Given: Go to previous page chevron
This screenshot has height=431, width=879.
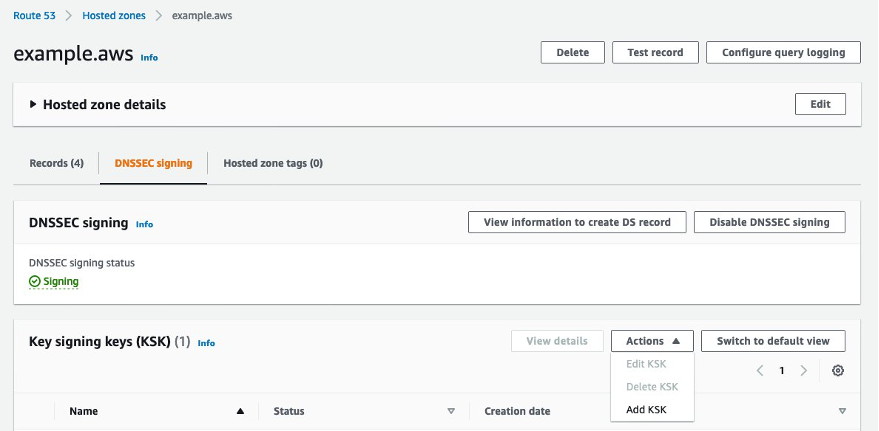Looking at the screenshot, I should point(760,370).
